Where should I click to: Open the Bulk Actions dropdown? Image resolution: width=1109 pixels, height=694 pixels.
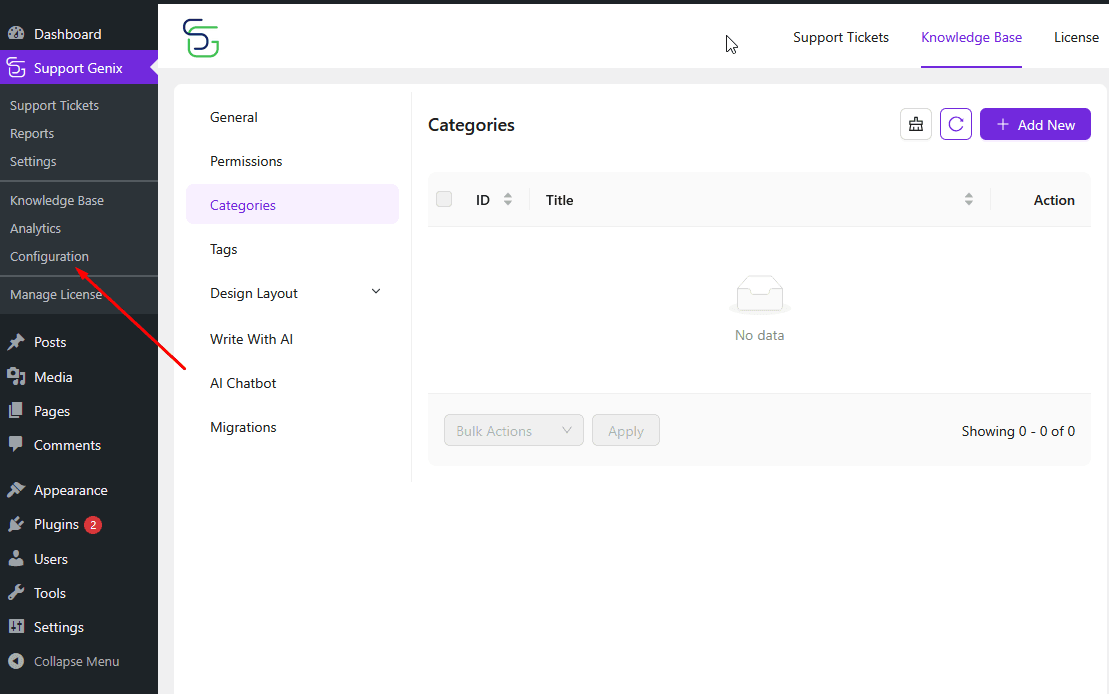coord(513,430)
